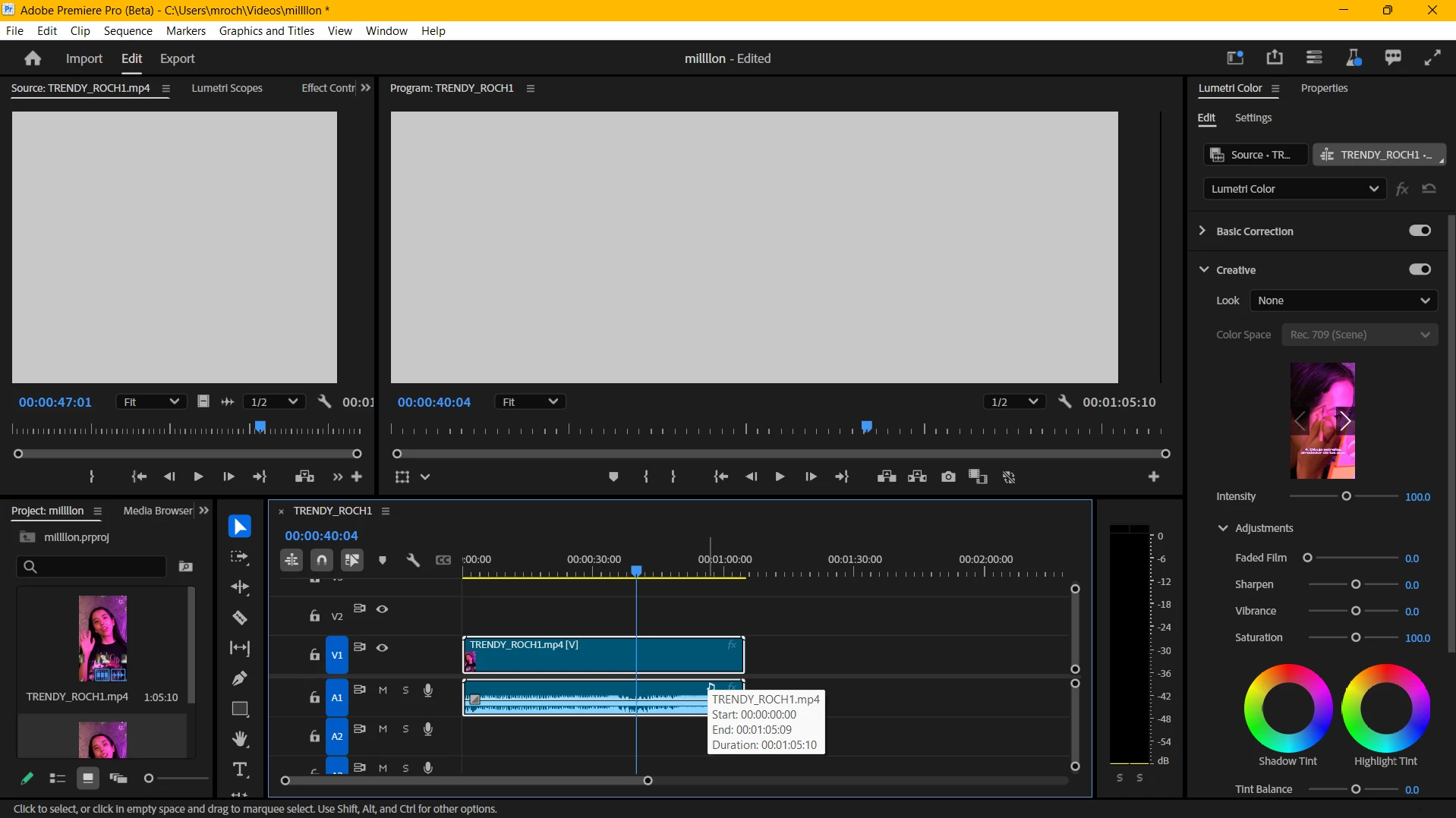Screen dimensions: 1456x818
Task: Open the Markers menu
Action: 186,31
